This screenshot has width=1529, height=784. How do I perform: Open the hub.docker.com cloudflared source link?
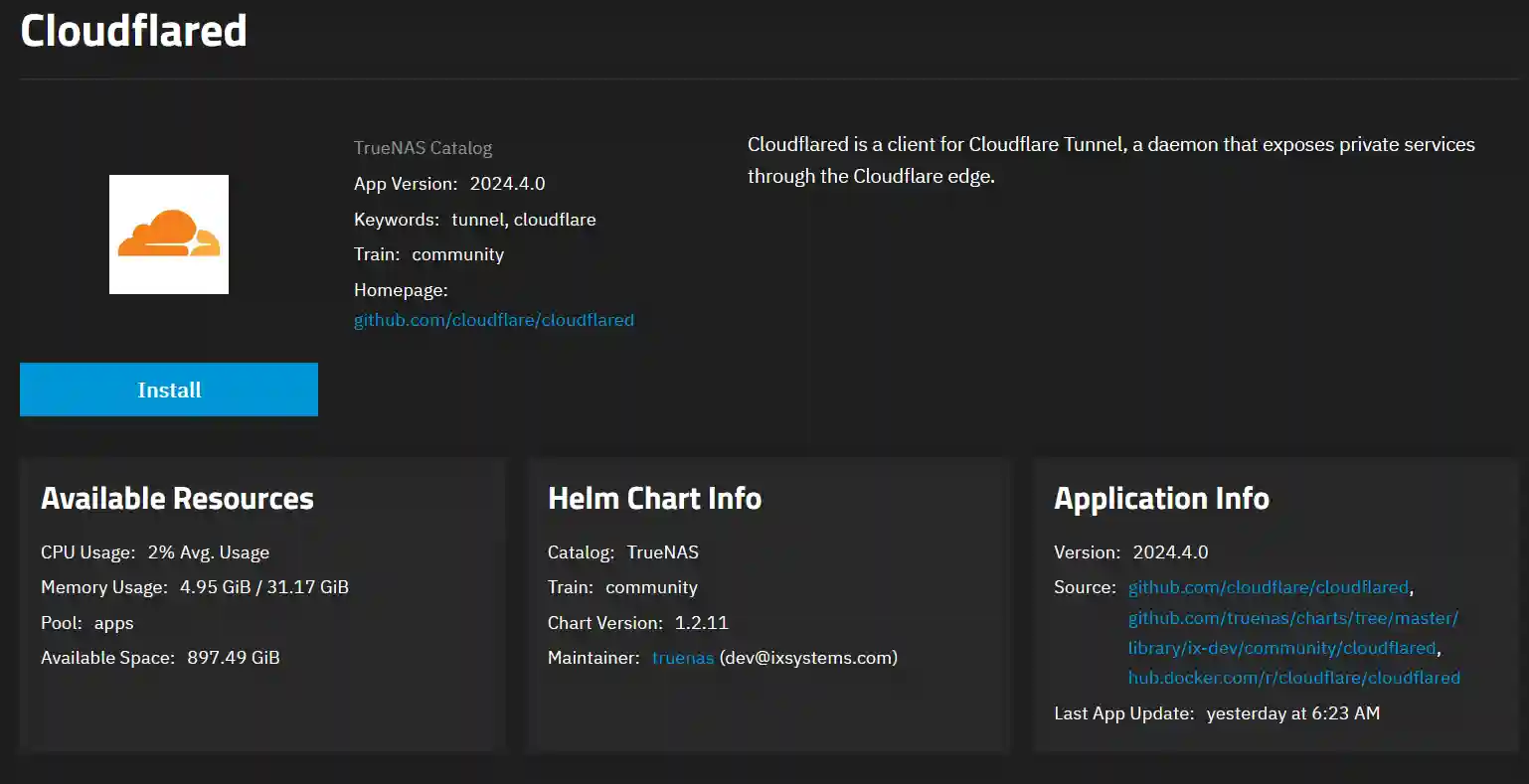click(x=1293, y=677)
